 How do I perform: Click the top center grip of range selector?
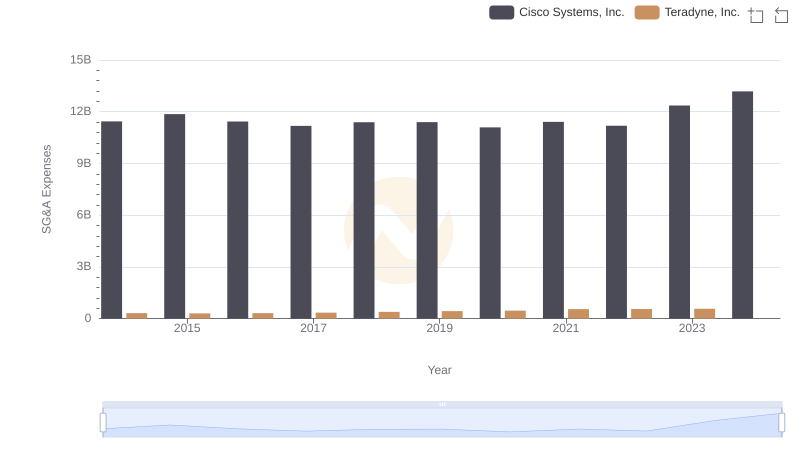(x=442, y=404)
